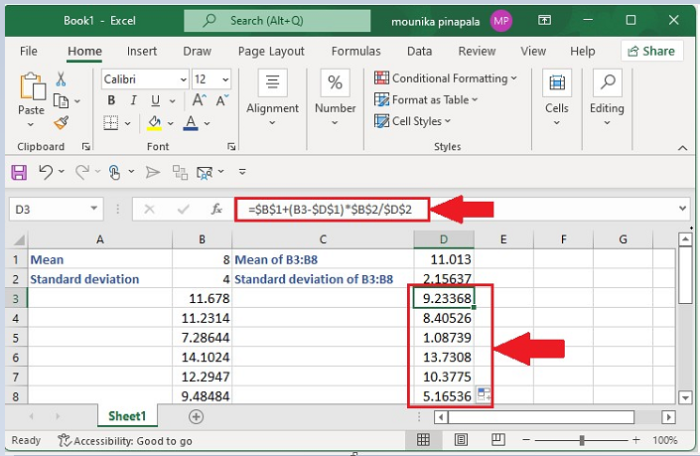
Task: Click the Undo arrow icon
Action: [x=45, y=172]
